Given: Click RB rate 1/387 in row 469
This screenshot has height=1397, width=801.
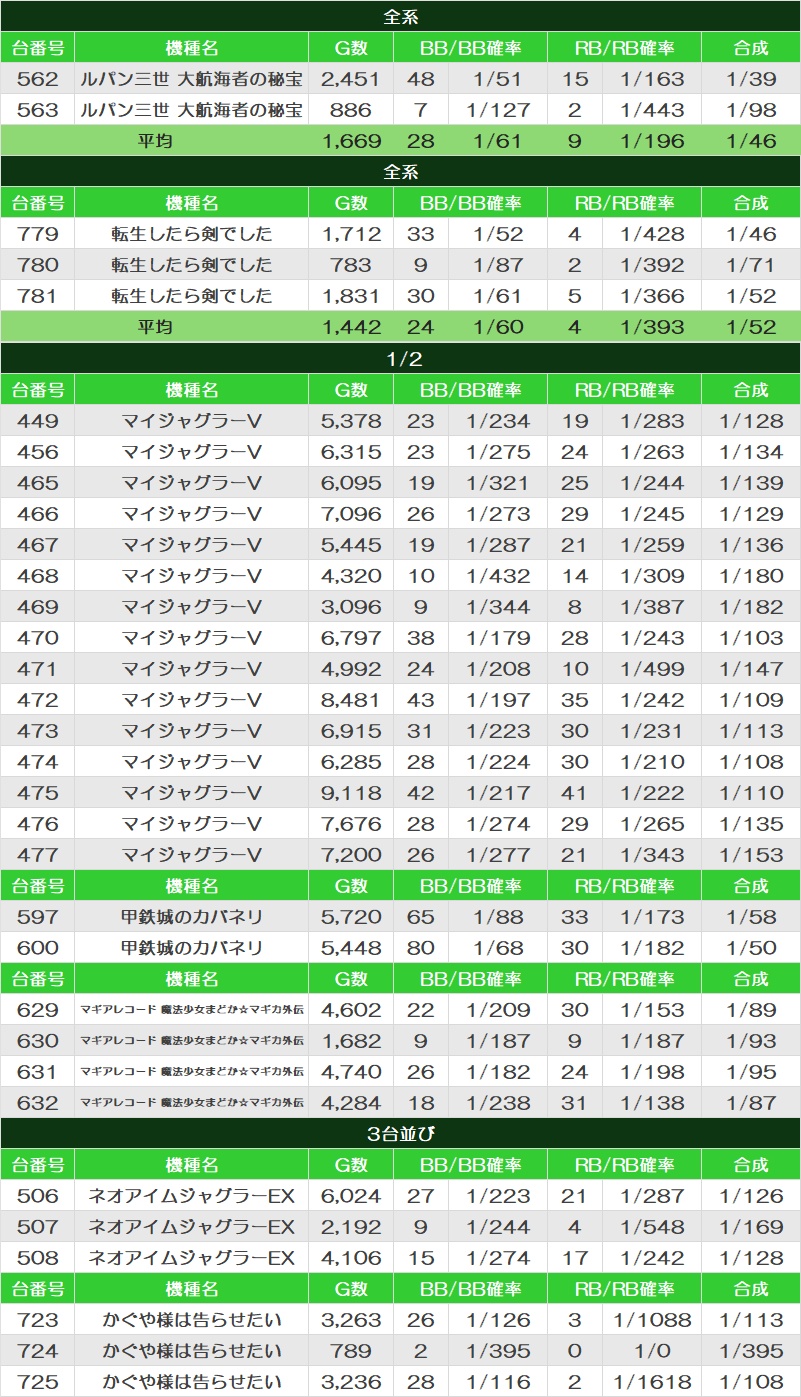Looking at the screenshot, I should pyautogui.click(x=652, y=607).
